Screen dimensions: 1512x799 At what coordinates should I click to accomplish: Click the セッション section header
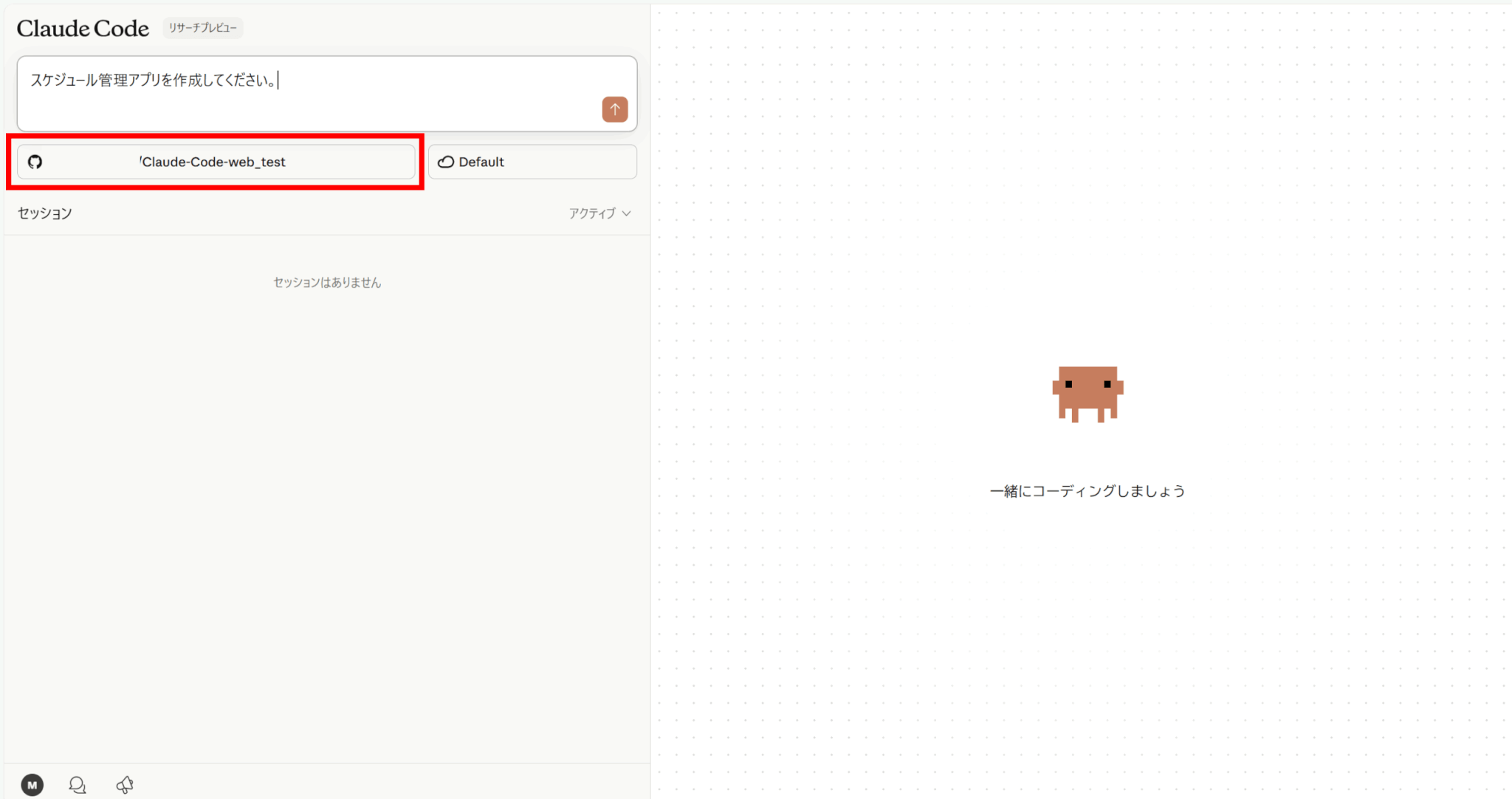click(x=45, y=213)
